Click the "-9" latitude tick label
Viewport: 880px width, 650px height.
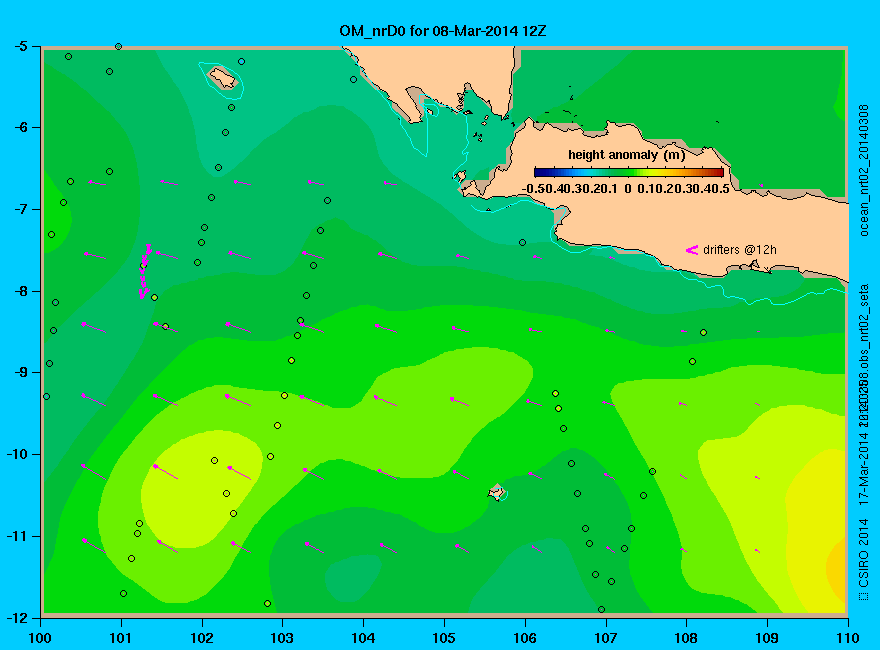[x=20, y=372]
